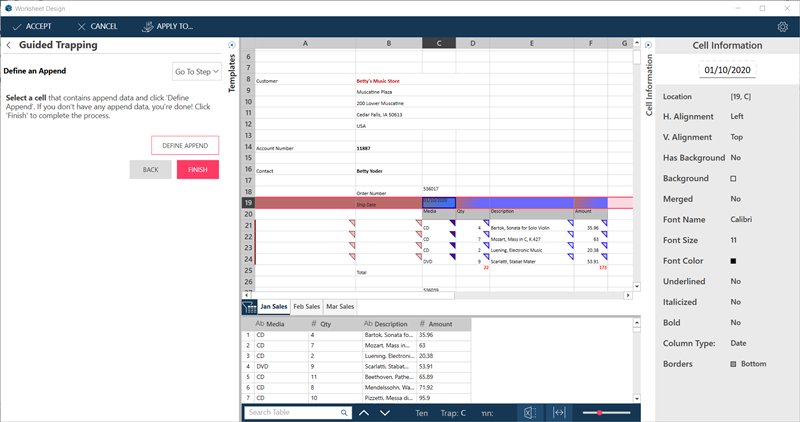The height and width of the screenshot is (422, 800).
Task: Click inside the Search Table field
Action: click(x=290, y=412)
